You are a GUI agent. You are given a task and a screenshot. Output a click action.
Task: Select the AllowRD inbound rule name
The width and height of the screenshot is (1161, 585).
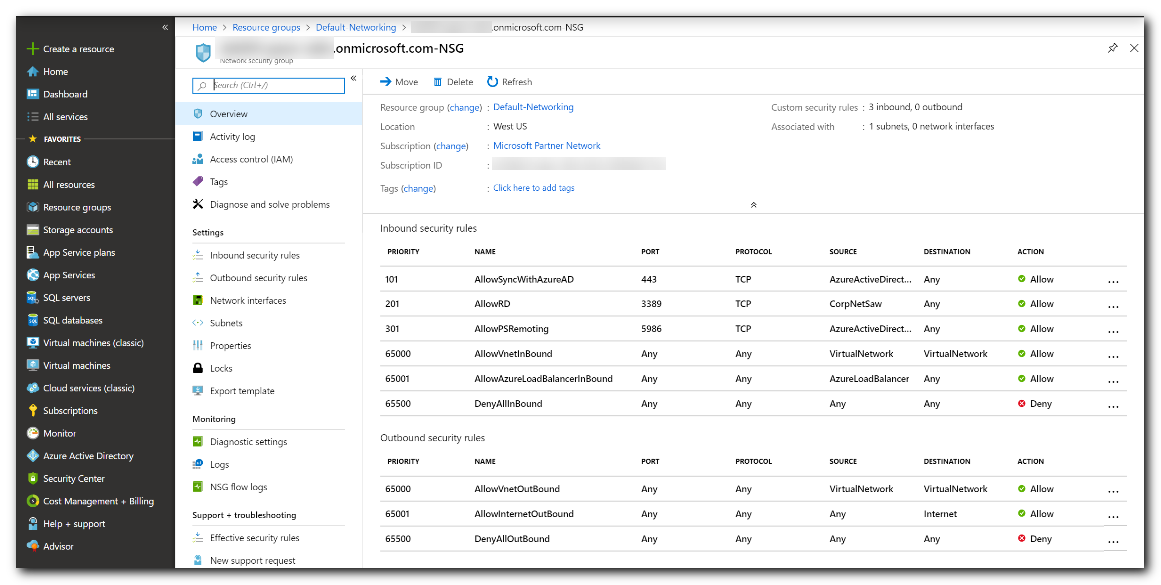tap(492, 304)
